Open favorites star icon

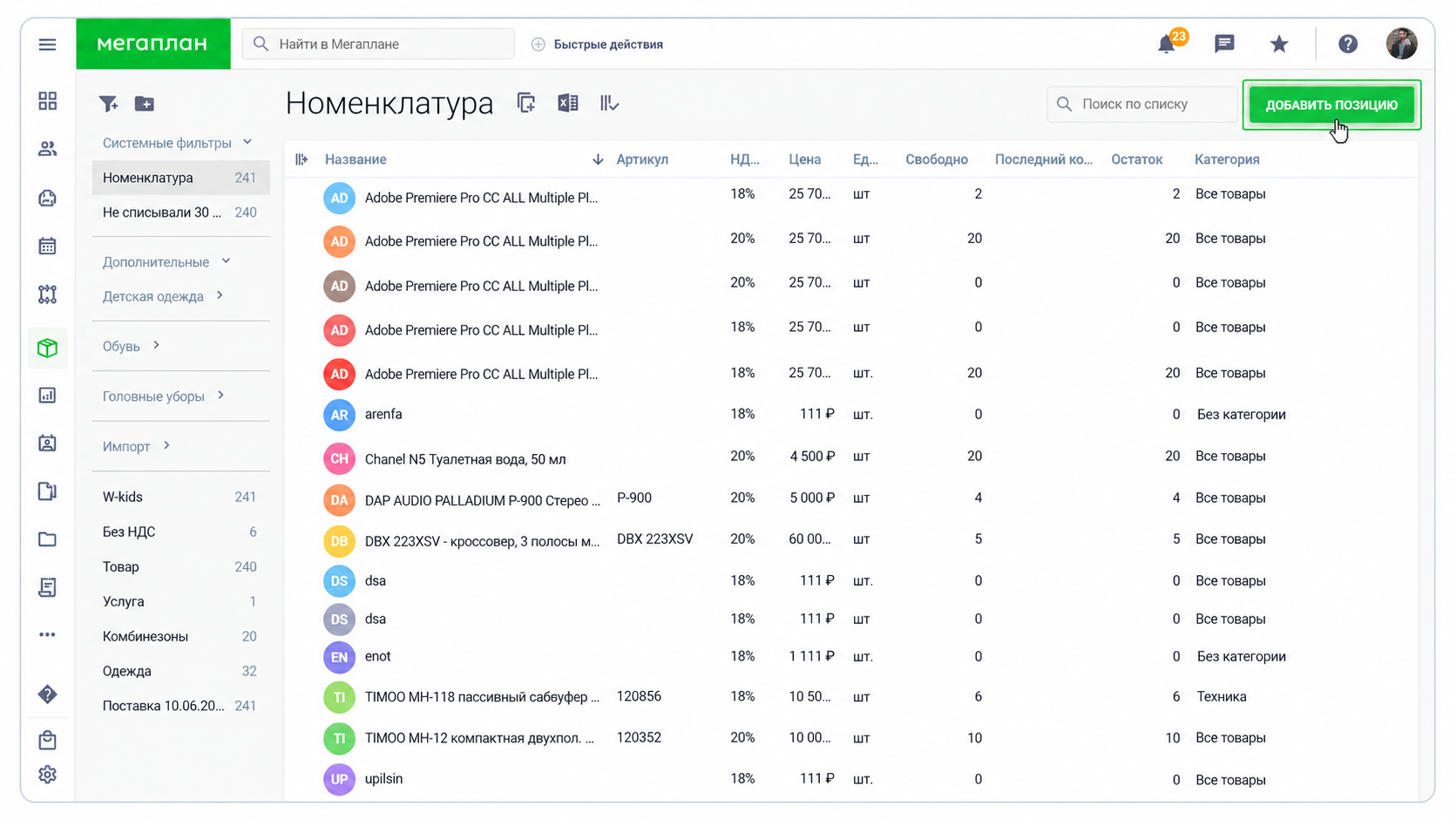pos(1278,44)
